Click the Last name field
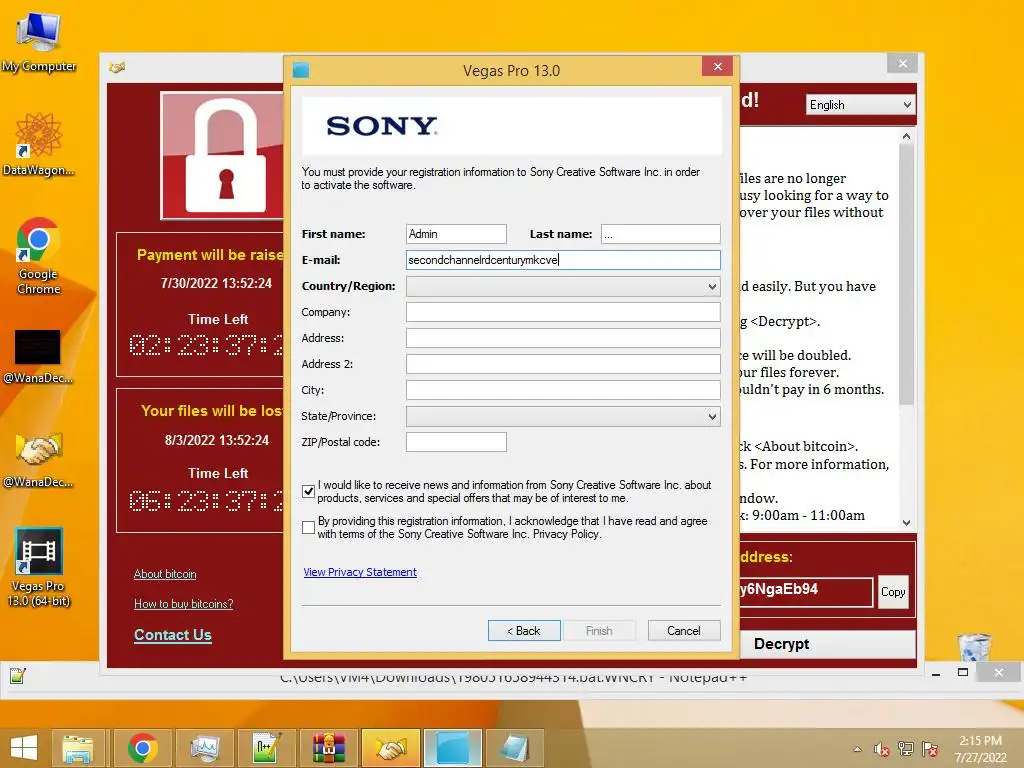 pyautogui.click(x=661, y=234)
